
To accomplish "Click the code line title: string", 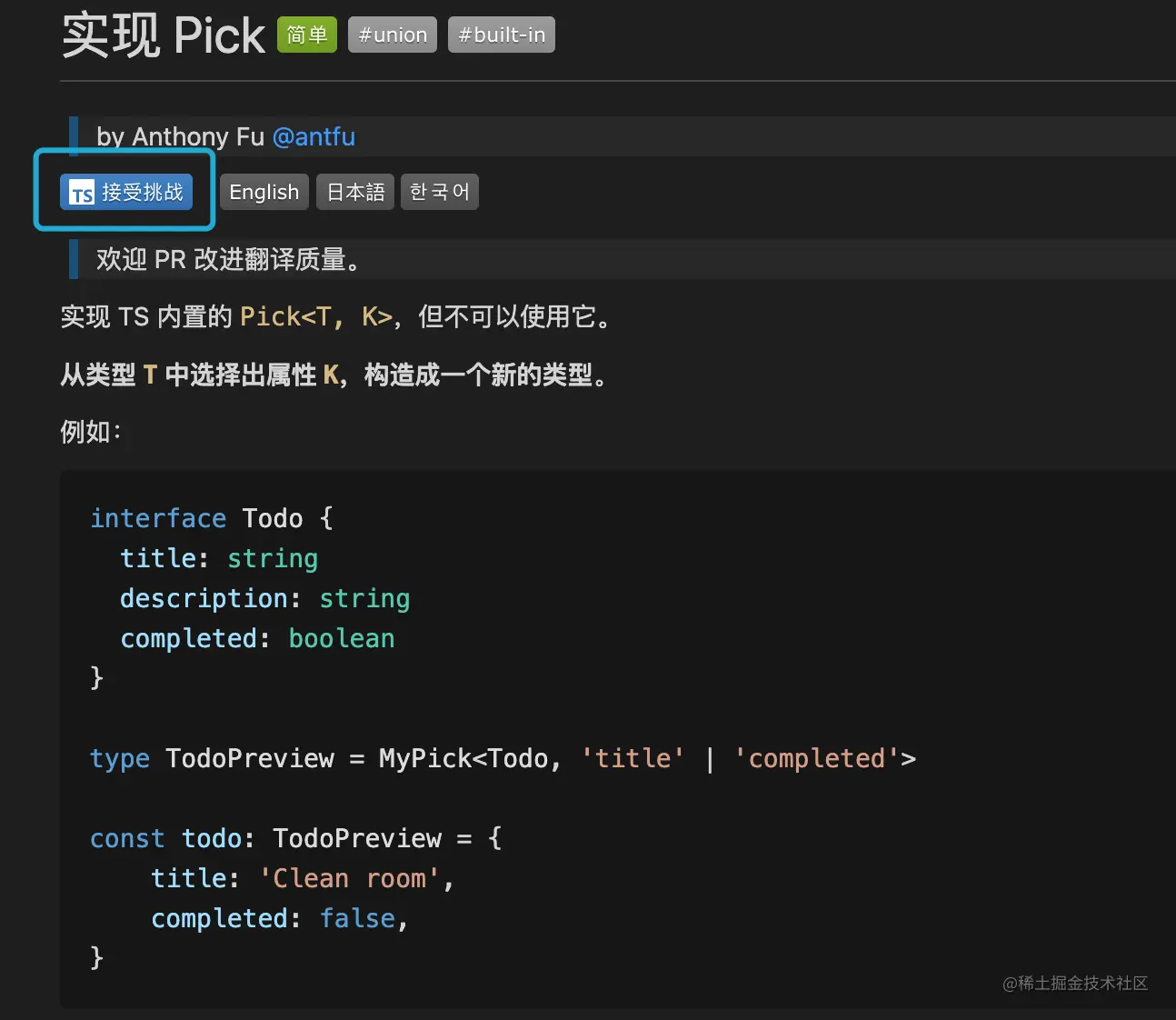I will [x=219, y=558].
